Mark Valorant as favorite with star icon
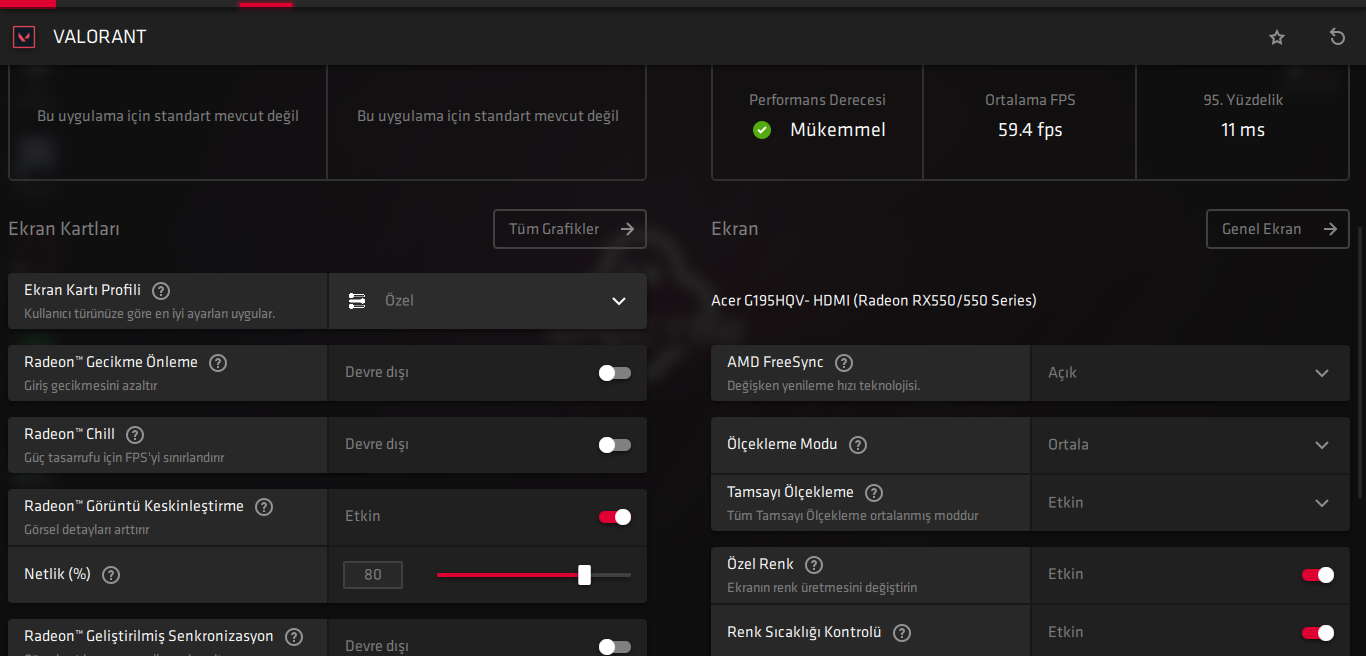The width and height of the screenshot is (1366, 656). click(1277, 37)
